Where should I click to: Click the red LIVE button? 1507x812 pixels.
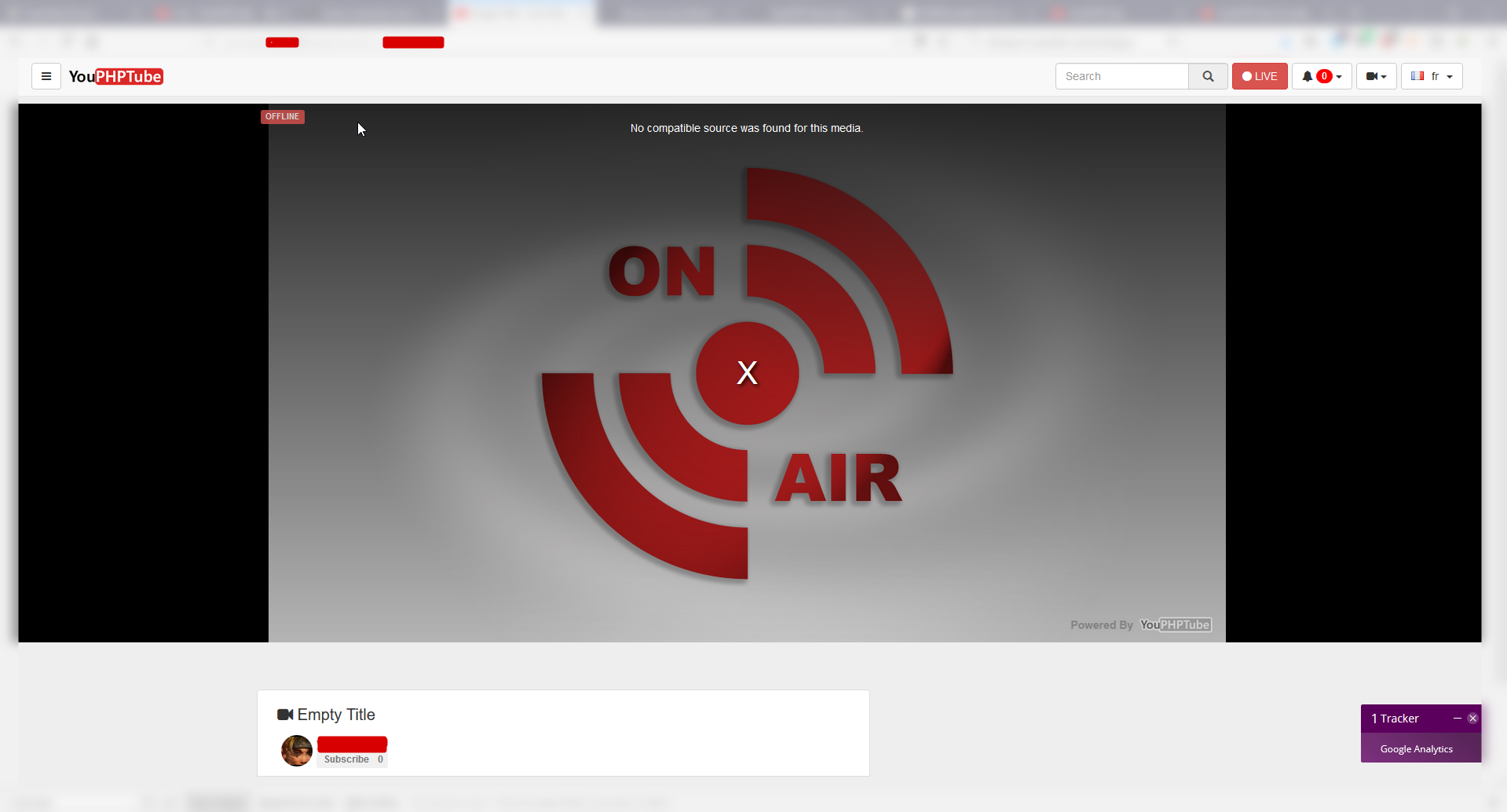(1260, 76)
